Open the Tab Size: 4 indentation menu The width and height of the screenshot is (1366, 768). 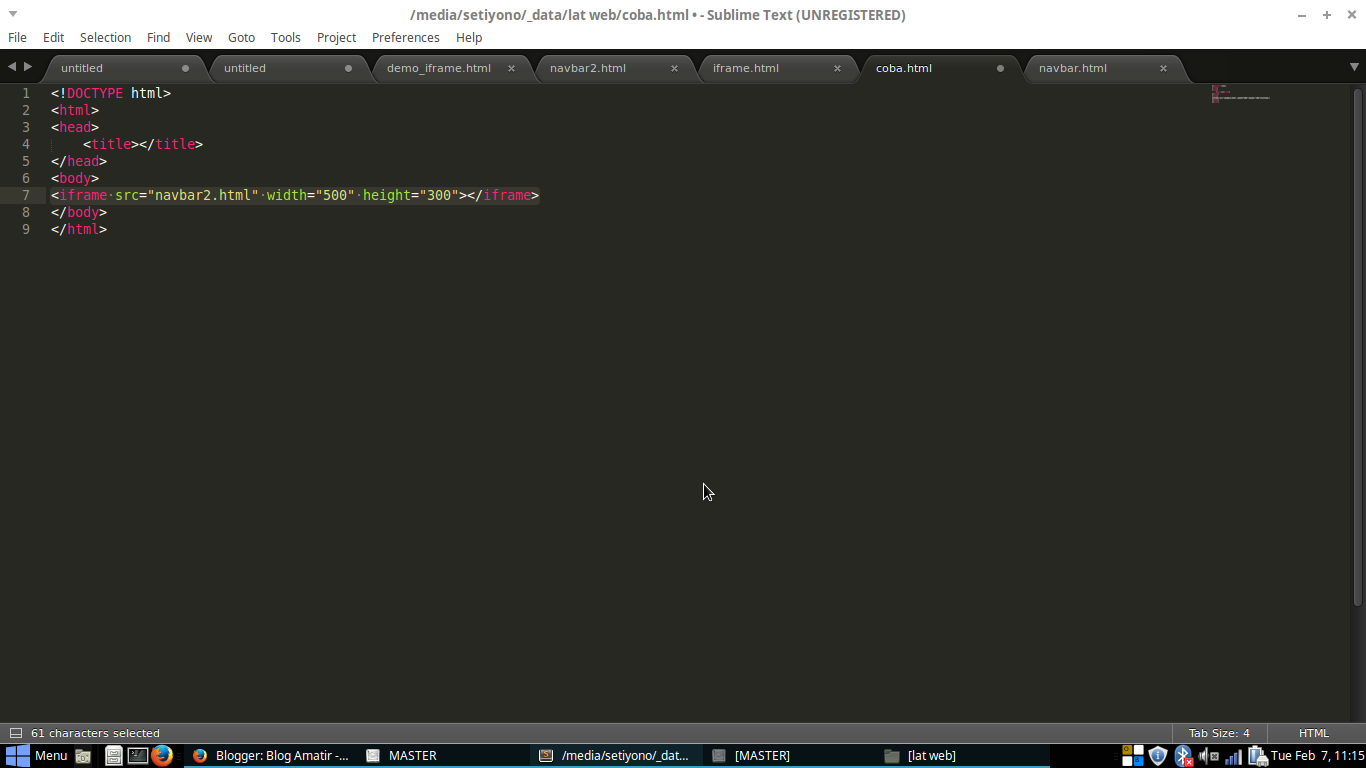click(x=1218, y=733)
